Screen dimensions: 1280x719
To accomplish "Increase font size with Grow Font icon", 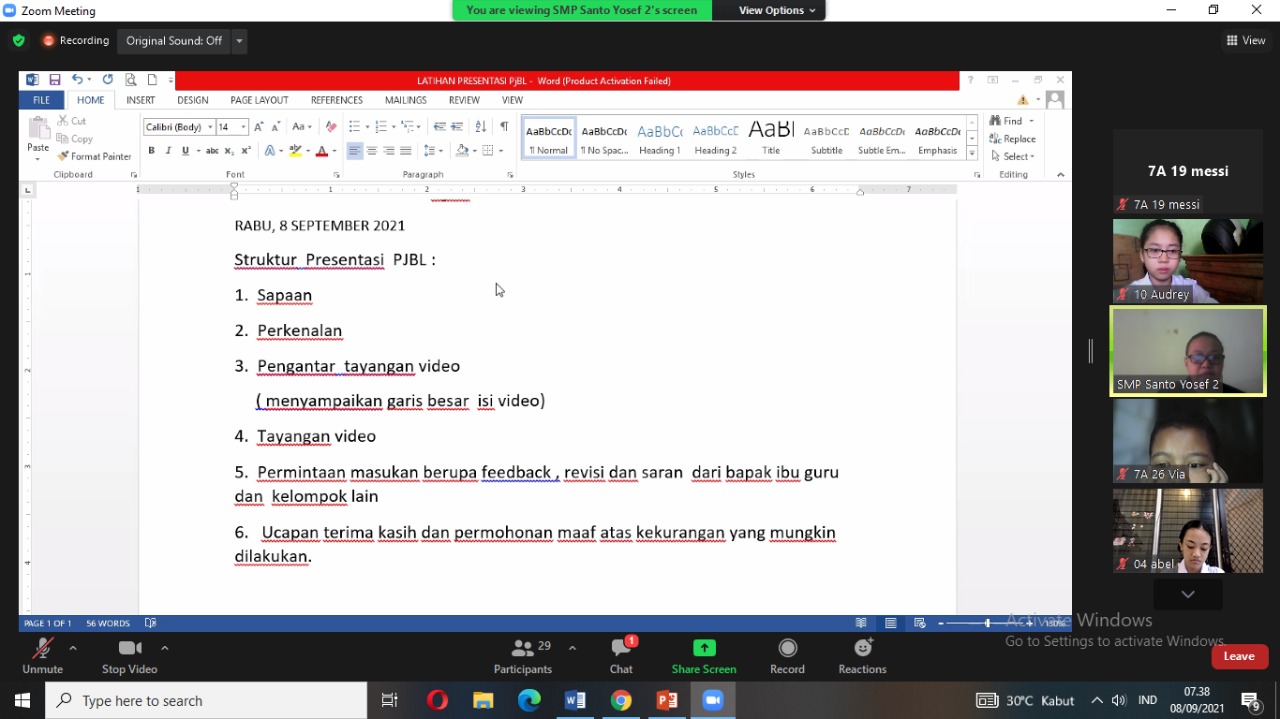I will pos(258,127).
